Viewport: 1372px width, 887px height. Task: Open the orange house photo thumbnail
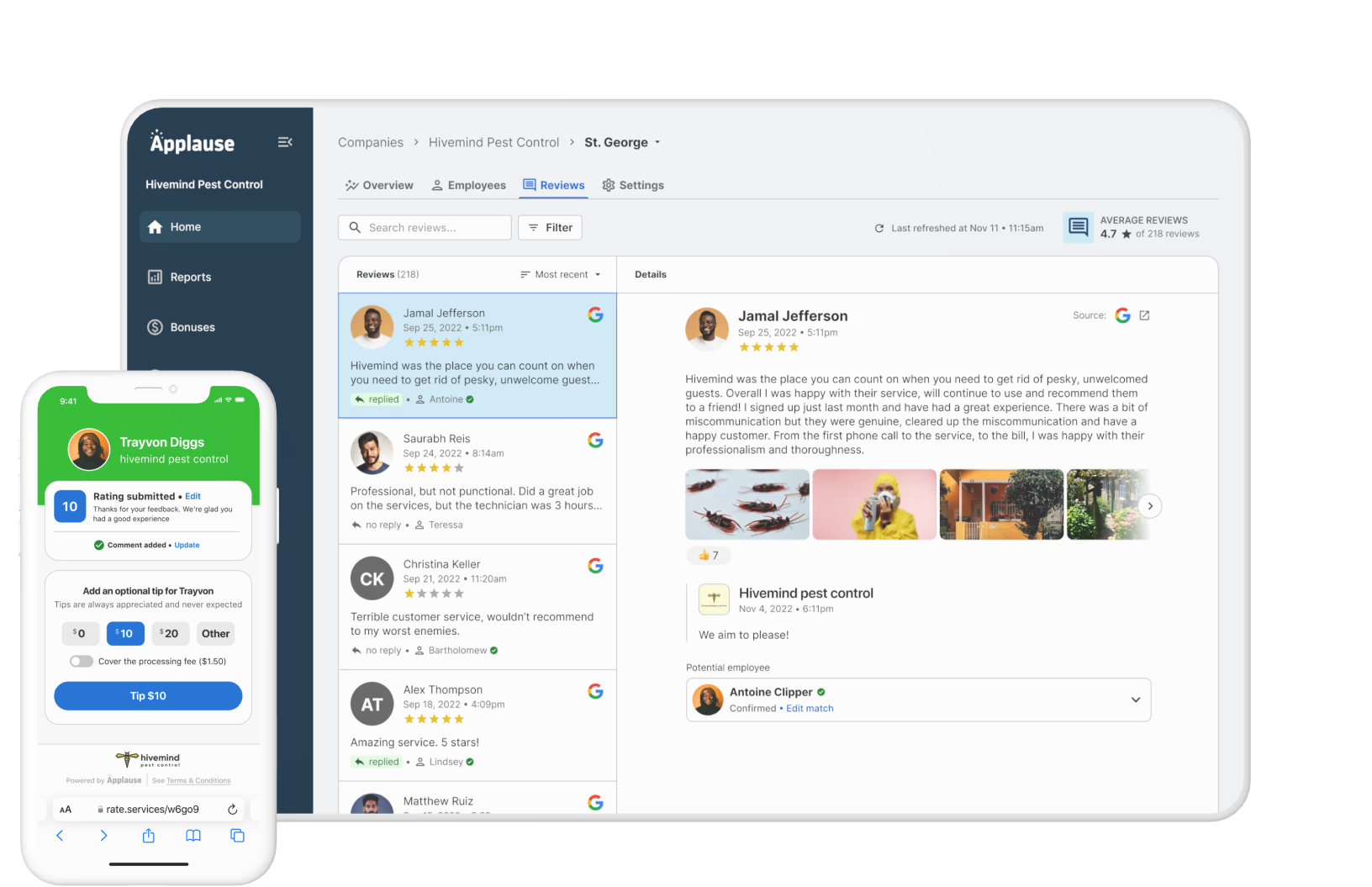[x=1001, y=504]
